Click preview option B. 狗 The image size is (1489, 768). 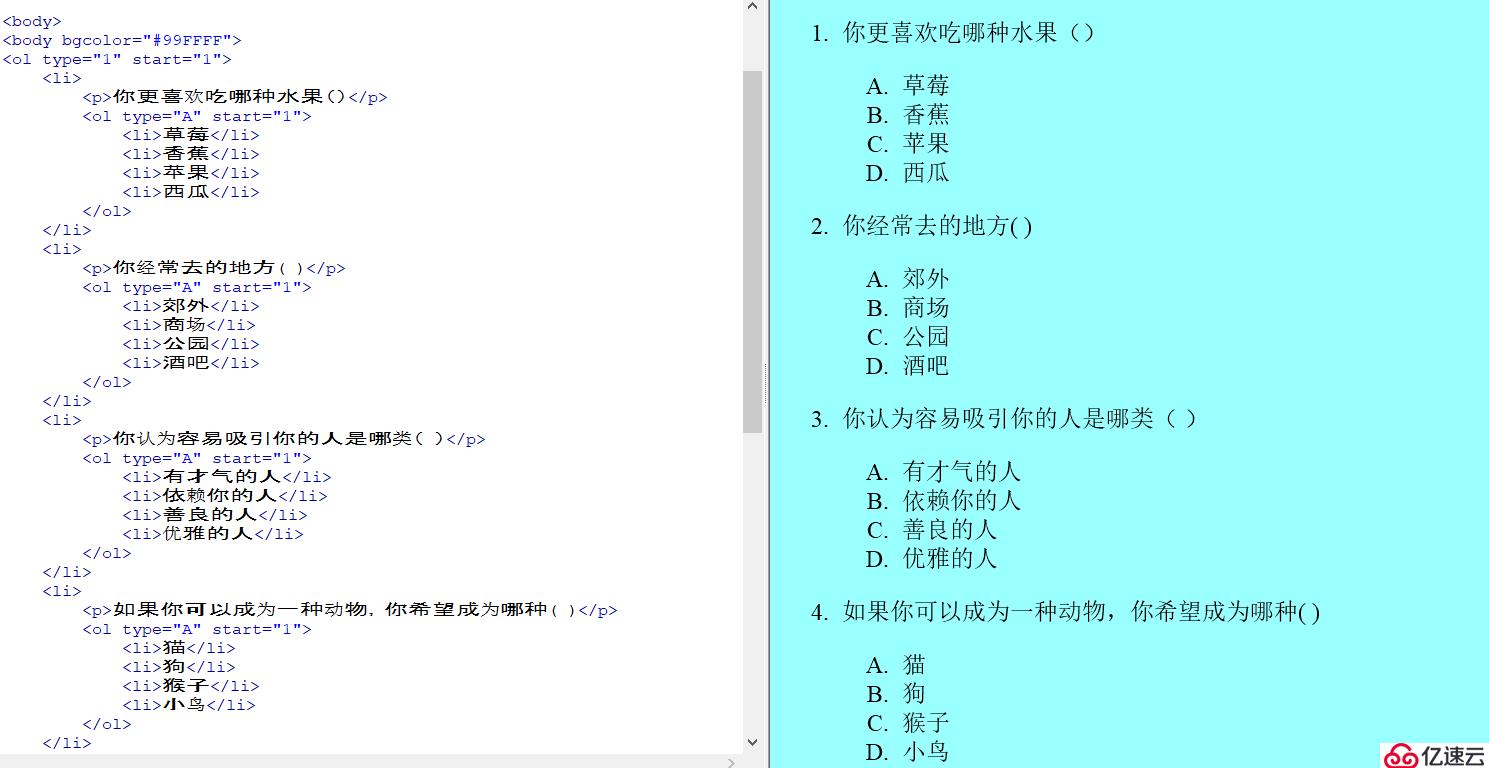[x=895, y=694]
